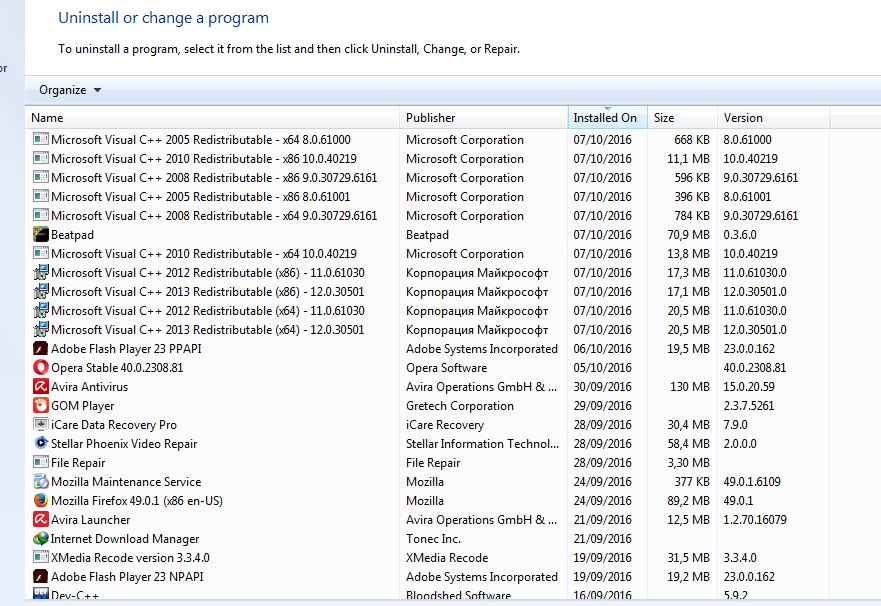
Task: Sort list by Version column
Action: (774, 118)
